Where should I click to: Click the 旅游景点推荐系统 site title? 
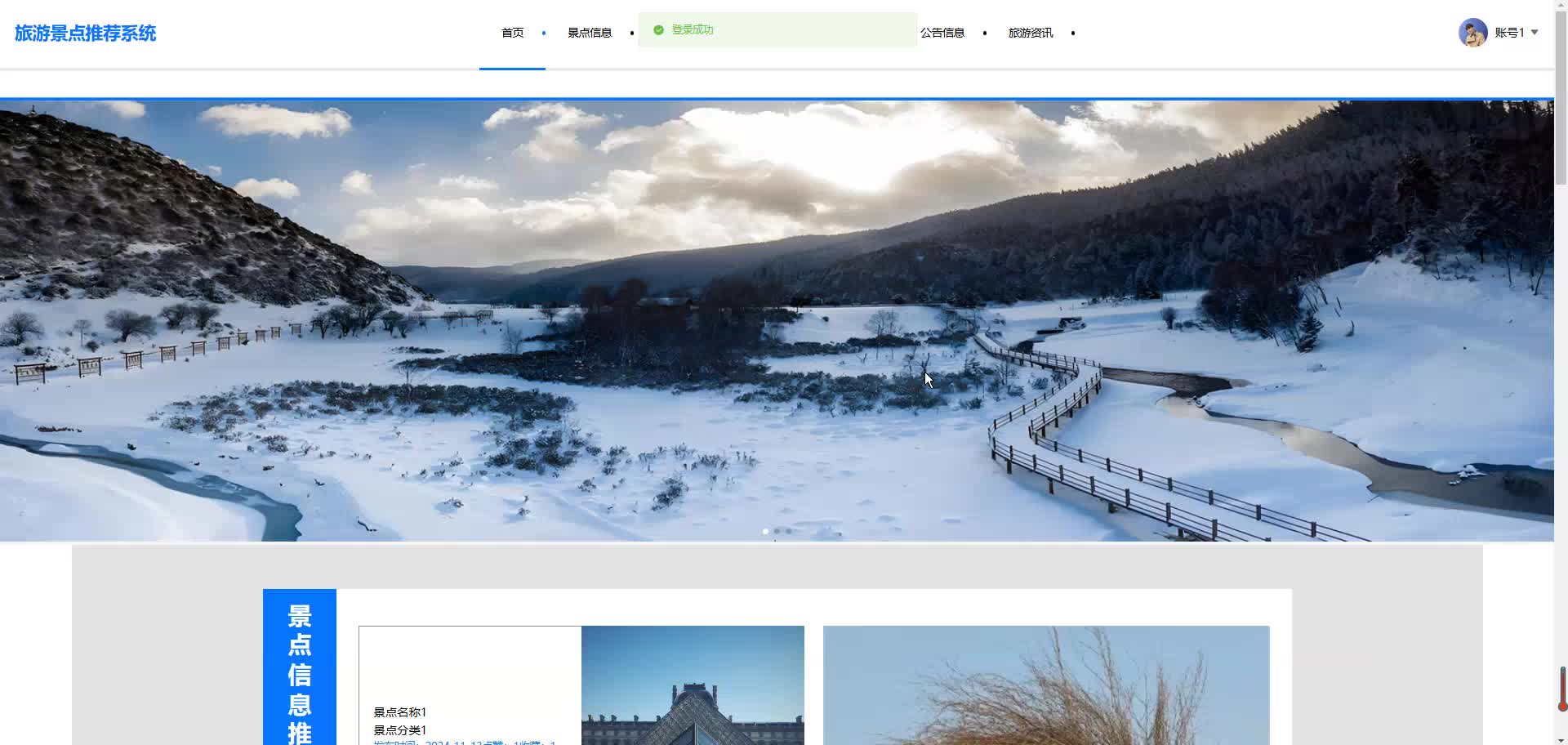click(85, 33)
